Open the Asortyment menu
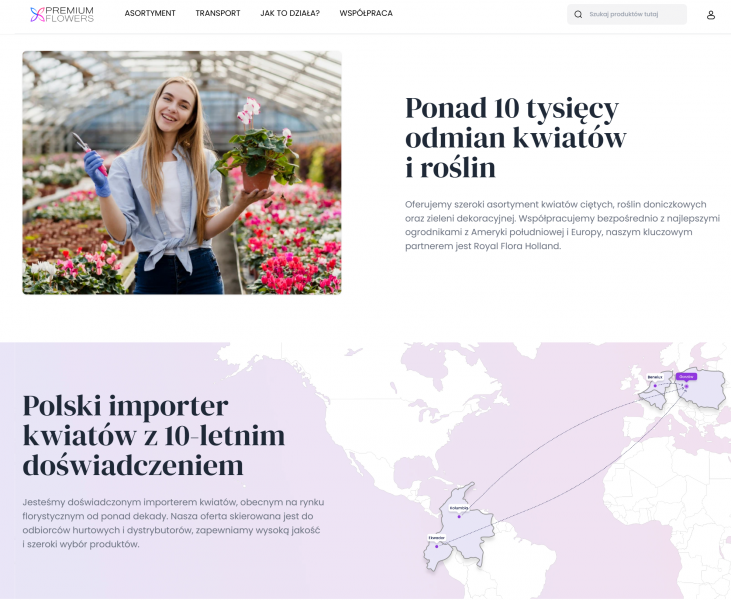Screen dimensions: 731x600 point(150,13)
